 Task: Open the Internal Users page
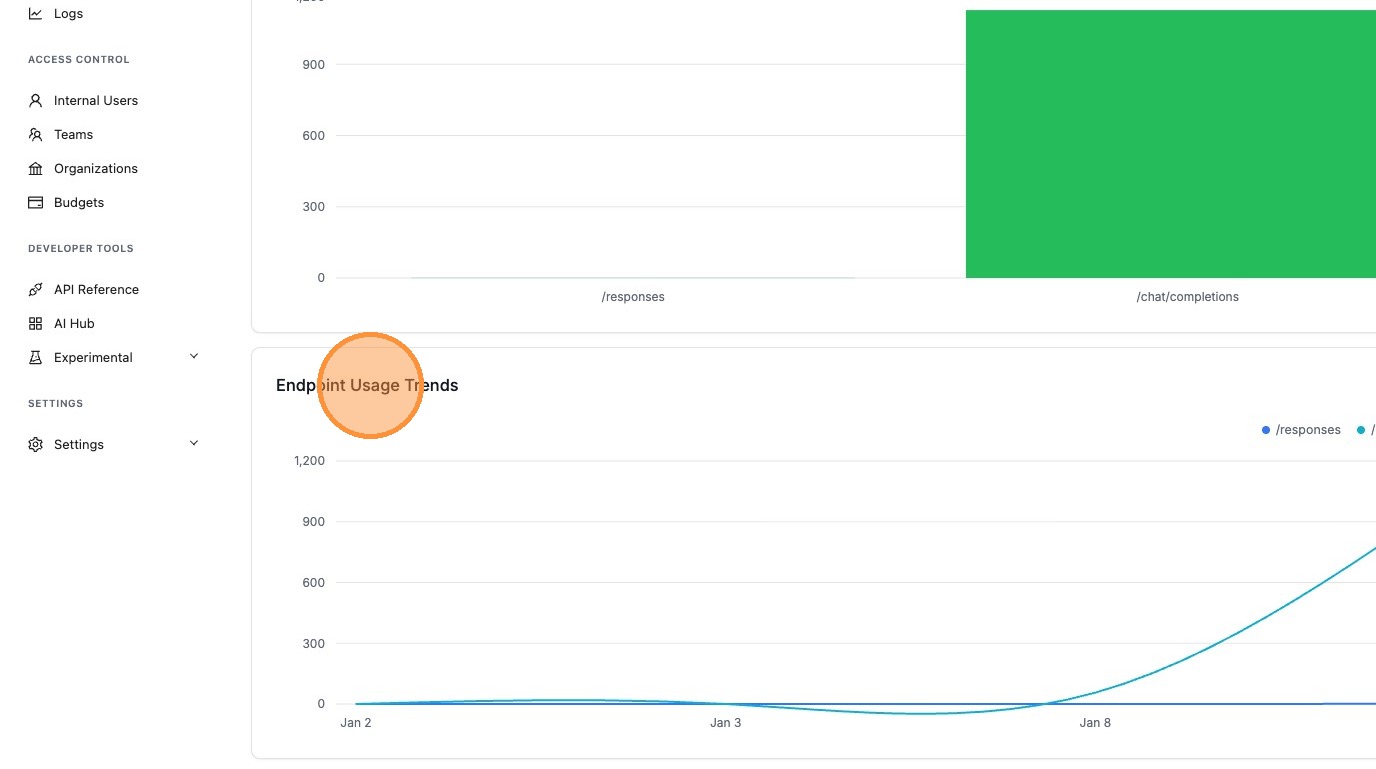tap(96, 101)
